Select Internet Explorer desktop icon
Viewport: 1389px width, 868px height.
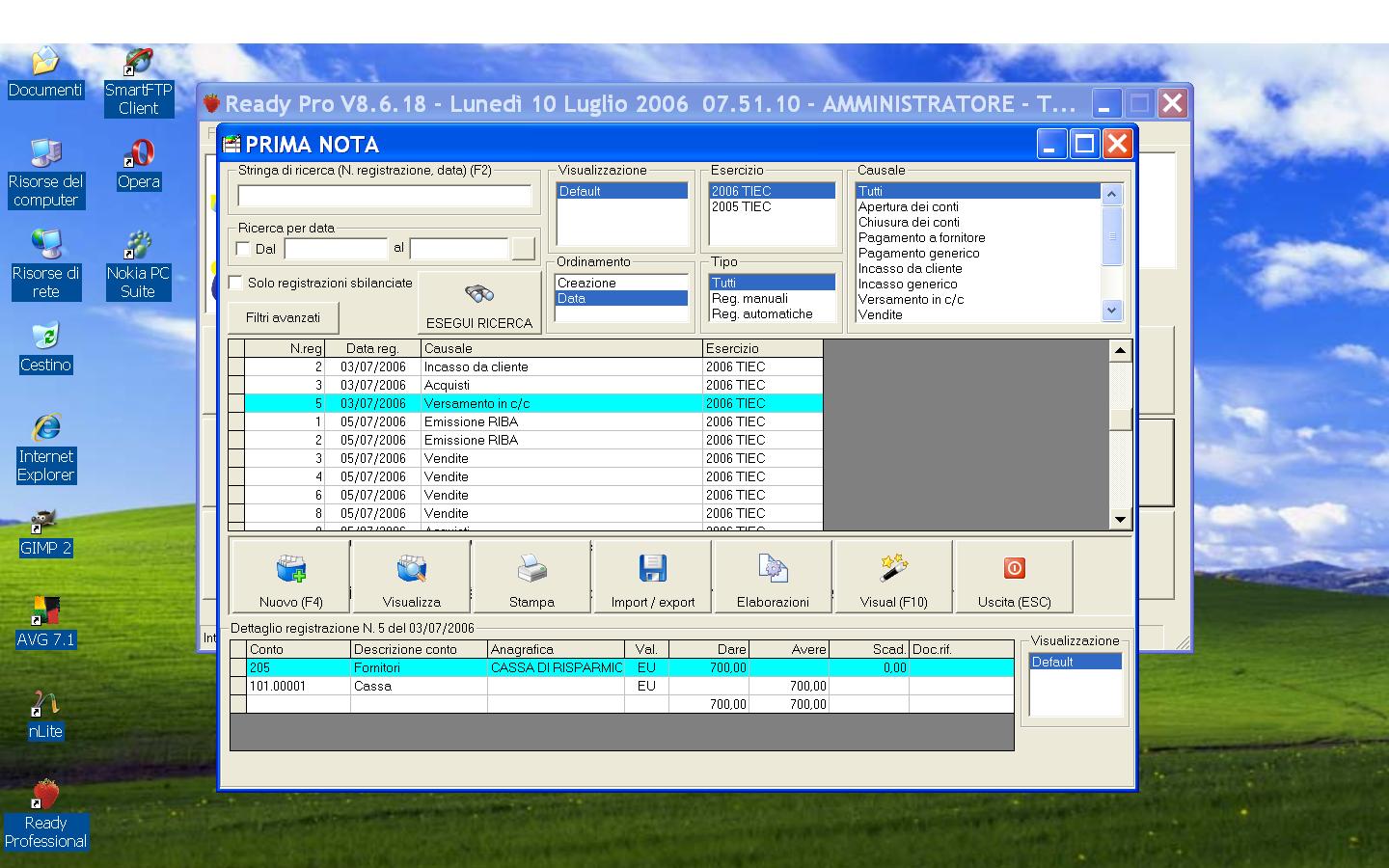(45, 448)
